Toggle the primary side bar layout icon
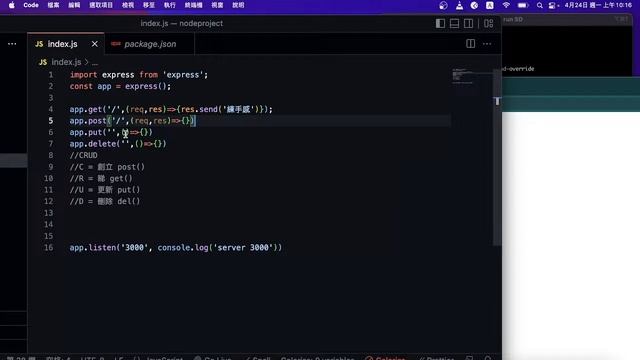This screenshot has height=360, width=640. [x=440, y=24]
